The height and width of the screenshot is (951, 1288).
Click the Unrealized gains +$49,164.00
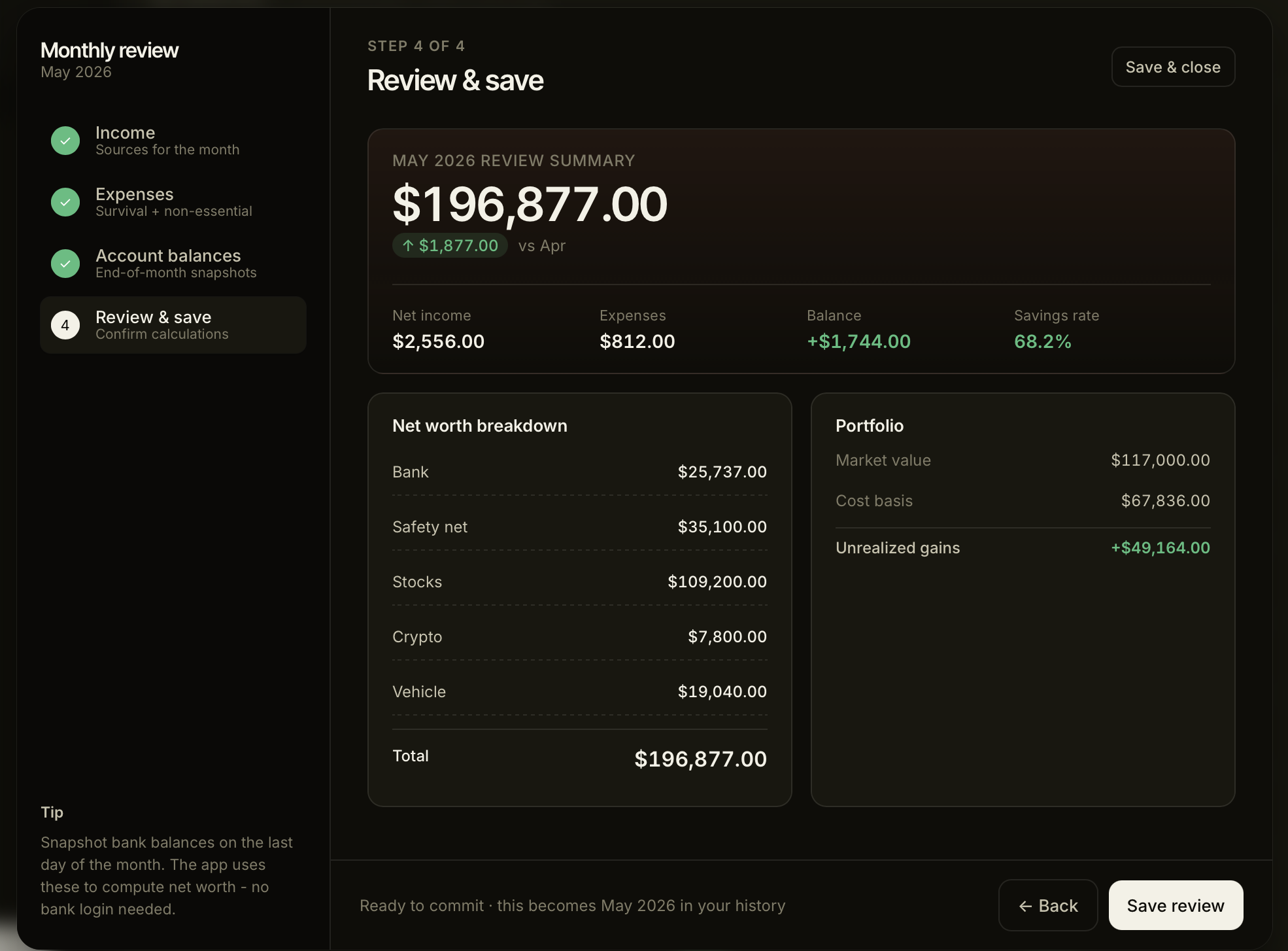point(1160,547)
